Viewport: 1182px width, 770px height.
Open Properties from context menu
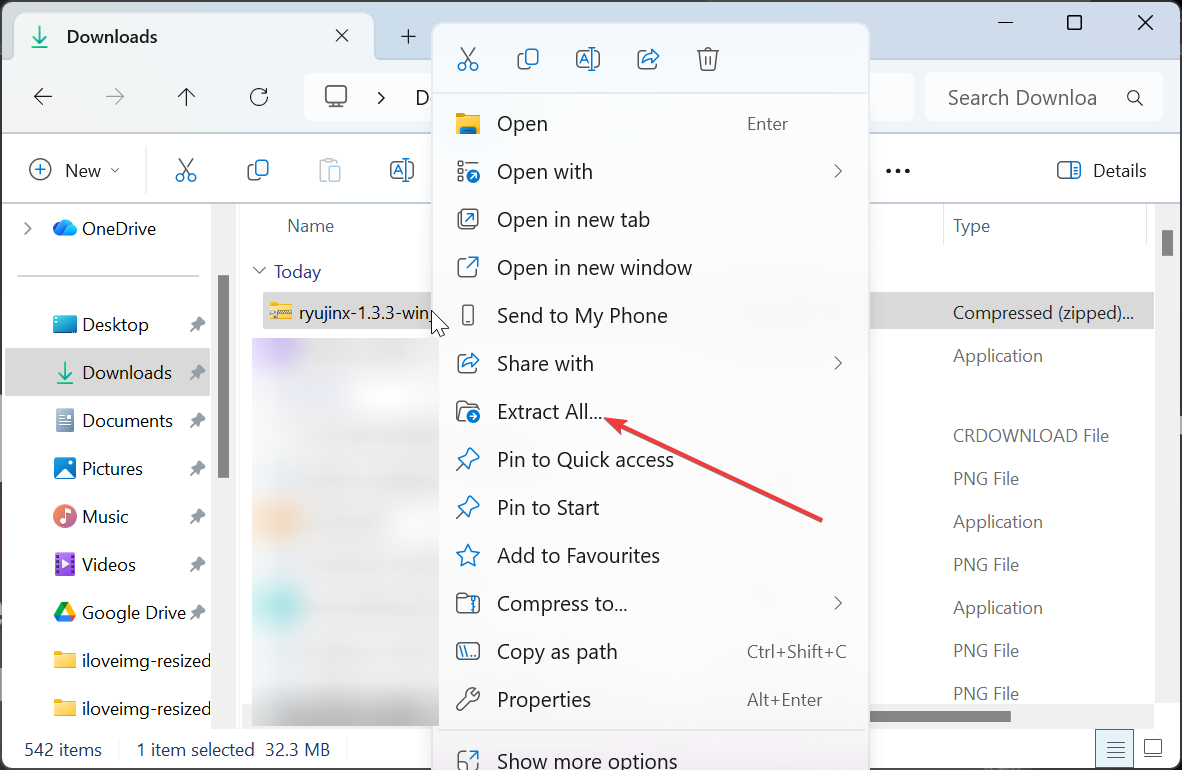653,700
